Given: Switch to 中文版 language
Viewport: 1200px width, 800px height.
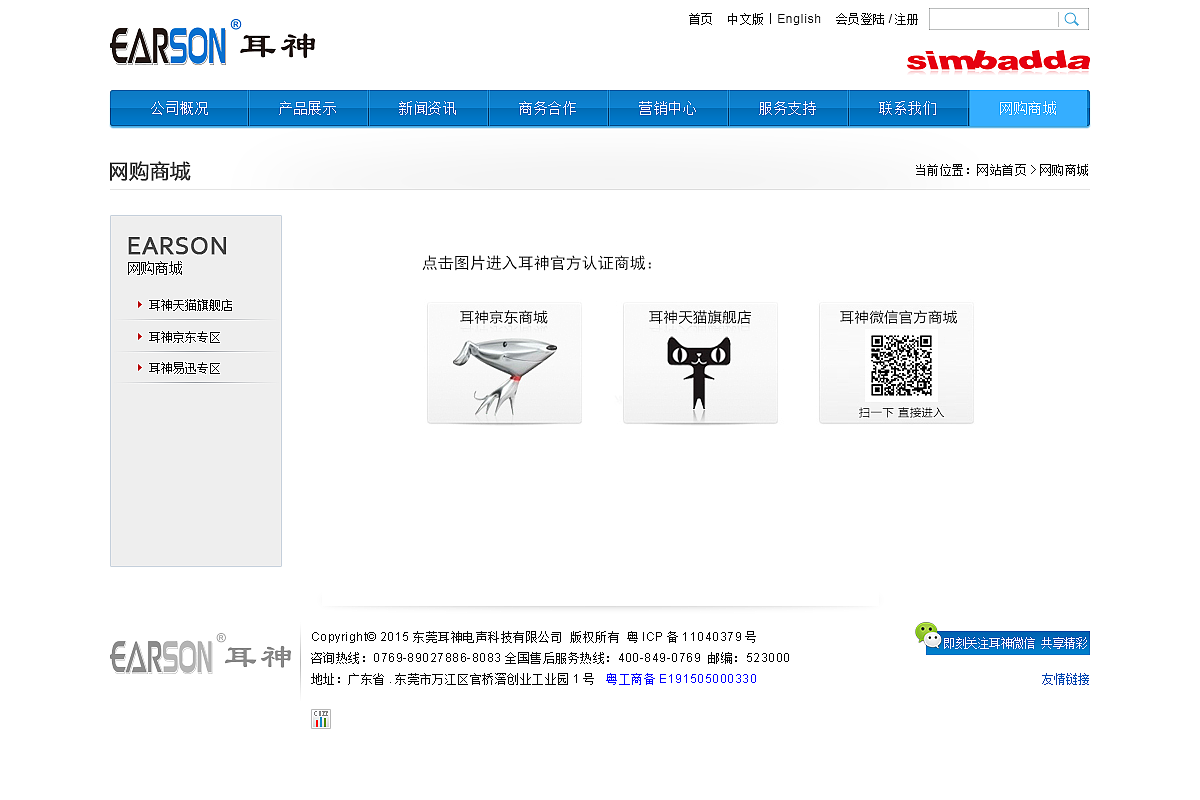Looking at the screenshot, I should [745, 19].
